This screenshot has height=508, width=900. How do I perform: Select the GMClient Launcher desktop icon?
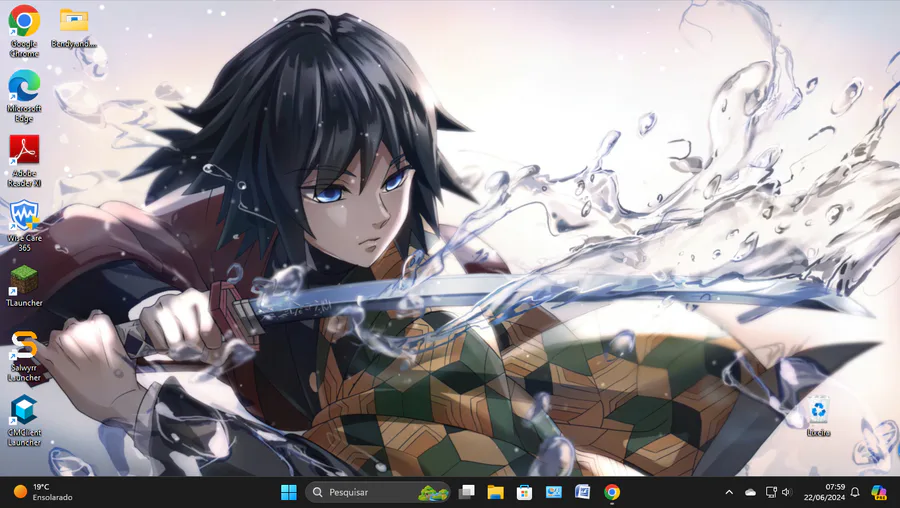pyautogui.click(x=24, y=421)
